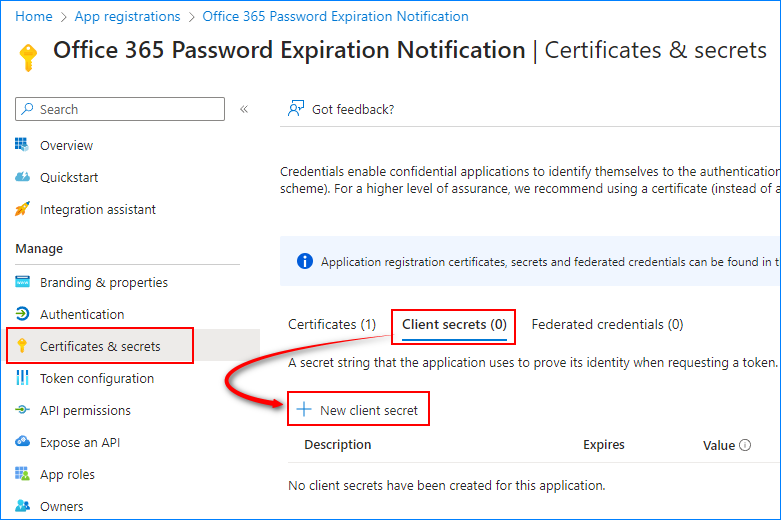This screenshot has height=520, width=781.
Task: Switch to the Certificates (1) tab
Action: pos(332,325)
